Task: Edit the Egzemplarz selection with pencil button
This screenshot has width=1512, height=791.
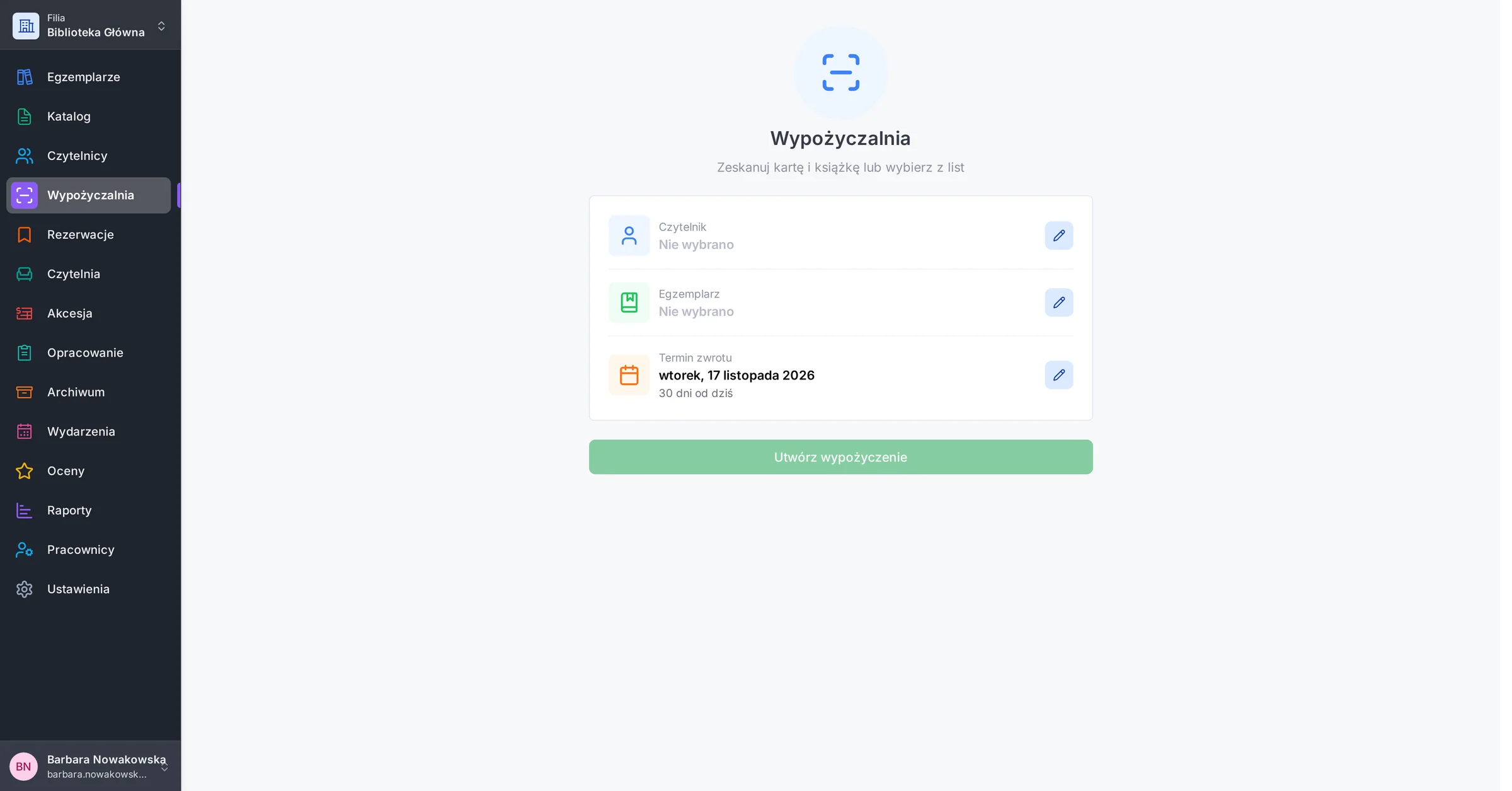Action: pyautogui.click(x=1058, y=303)
